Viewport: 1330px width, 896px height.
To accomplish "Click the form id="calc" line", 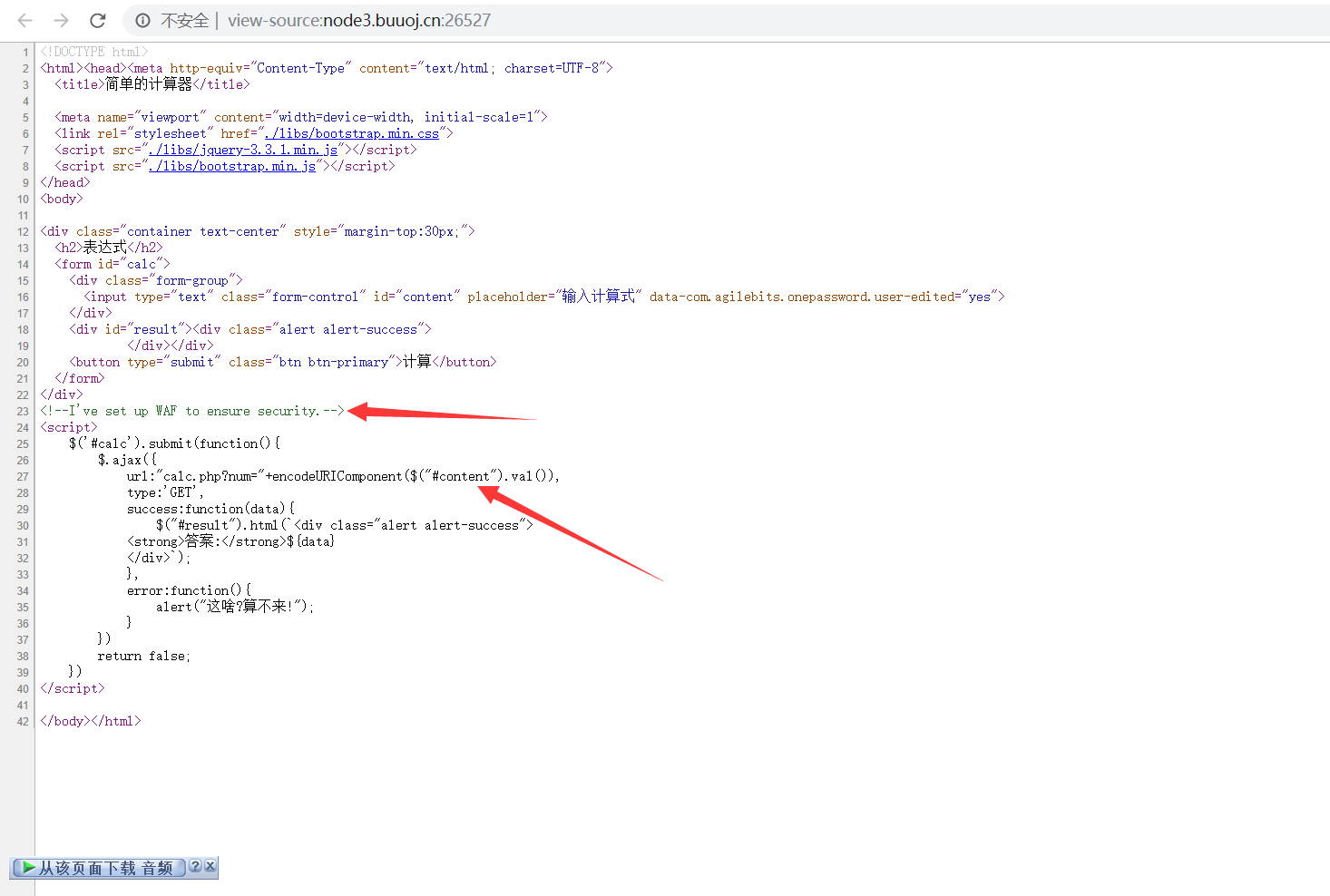I will coord(112,264).
